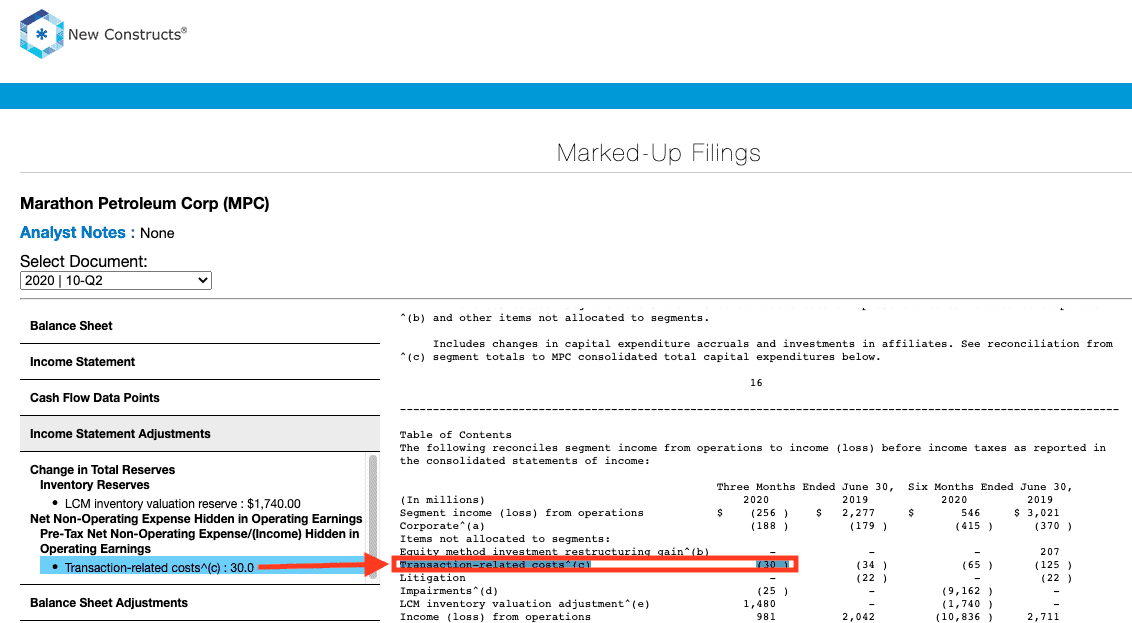Image resolution: width=1132 pixels, height=623 pixels.
Task: Click the Analyst Notes link
Action: click(72, 232)
